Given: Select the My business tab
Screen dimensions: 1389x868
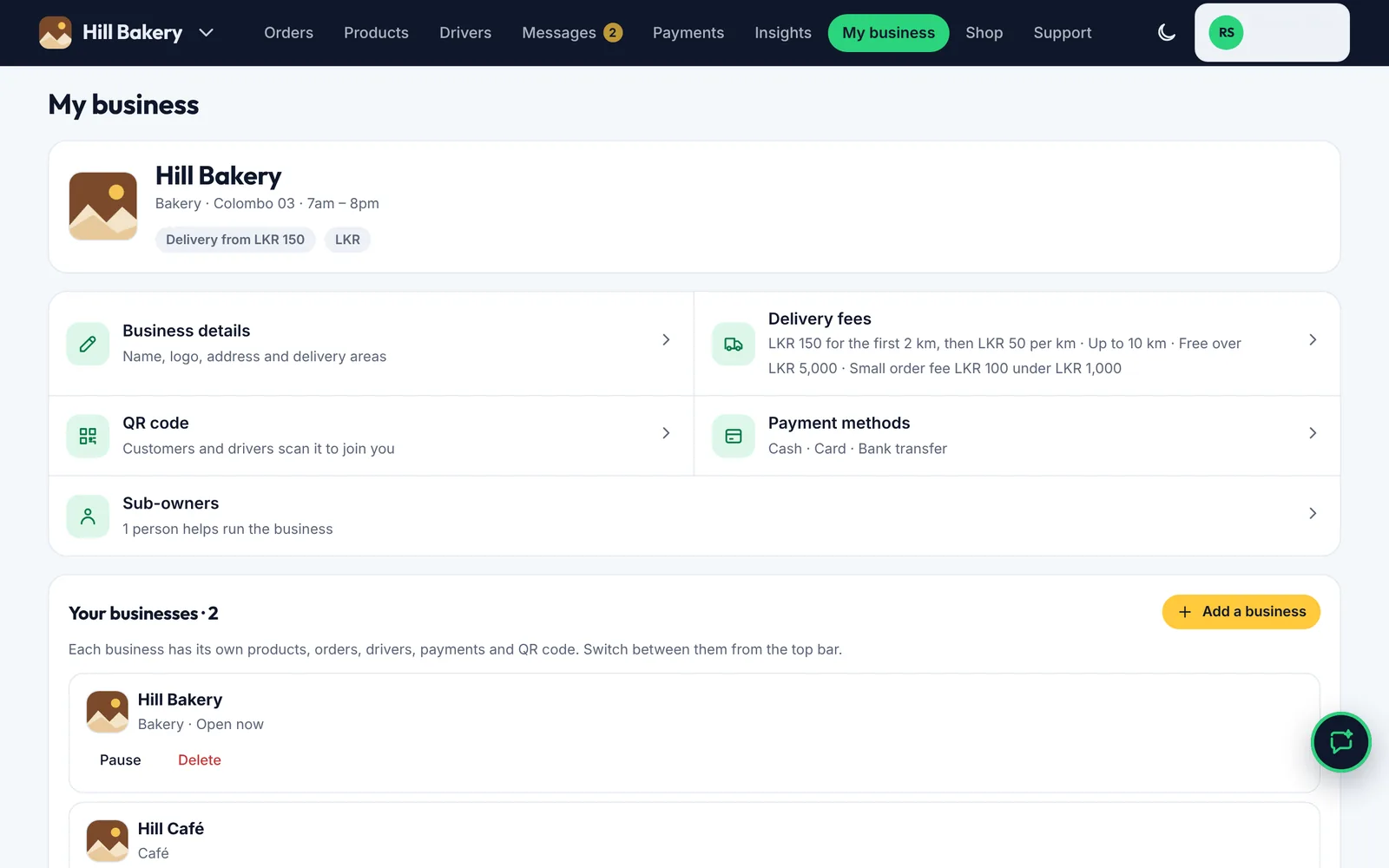Looking at the screenshot, I should pyautogui.click(x=888, y=33).
